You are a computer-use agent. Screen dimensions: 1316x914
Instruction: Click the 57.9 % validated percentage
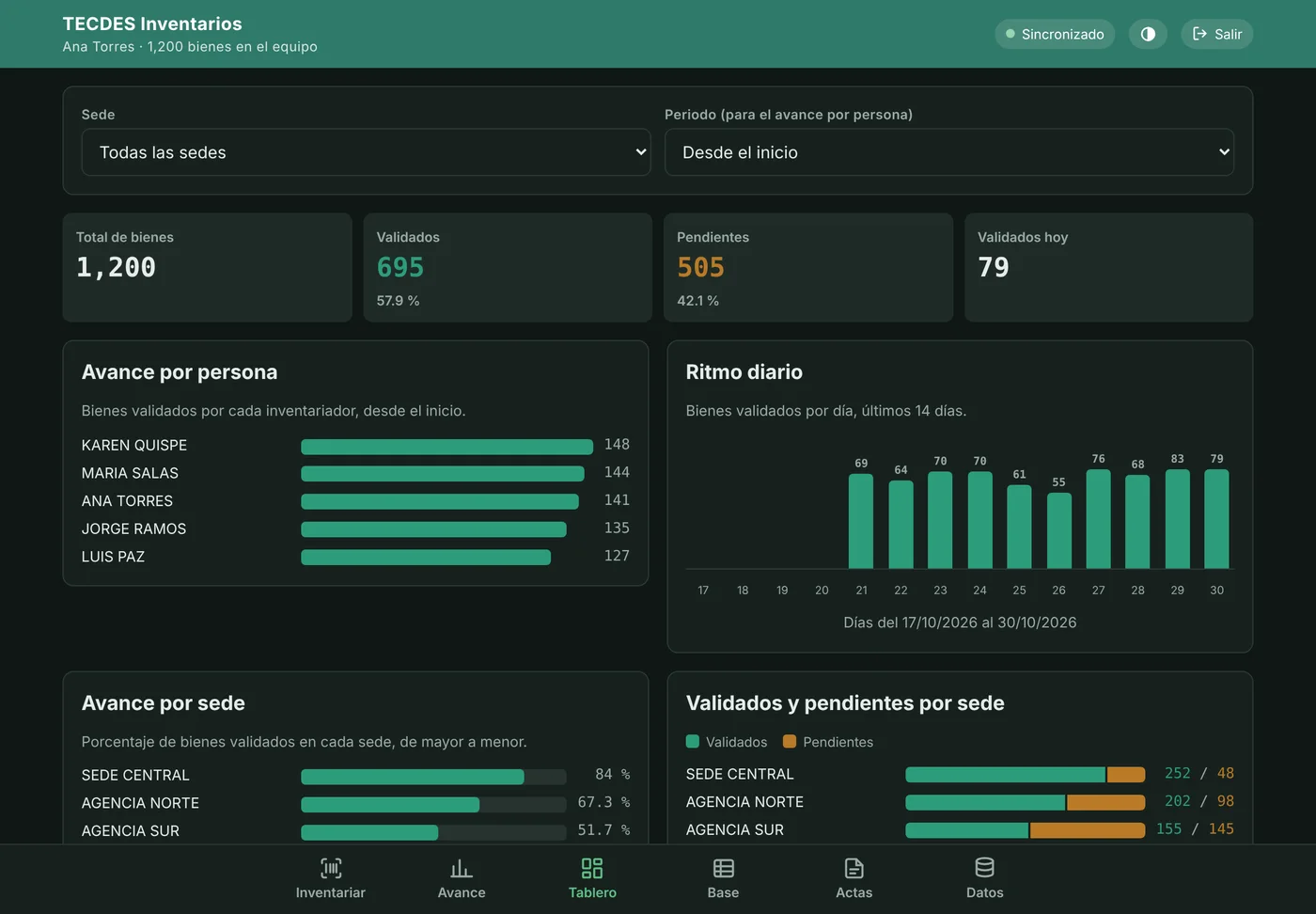pos(399,301)
